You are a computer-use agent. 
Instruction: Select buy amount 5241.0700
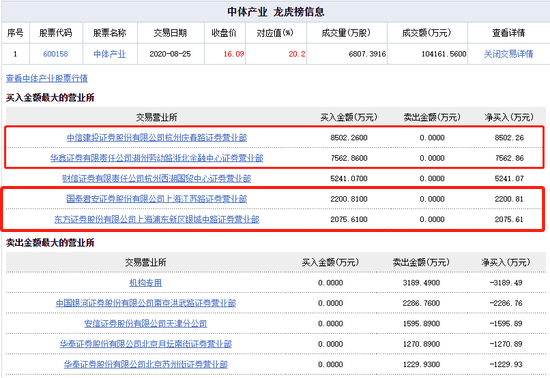(349, 178)
